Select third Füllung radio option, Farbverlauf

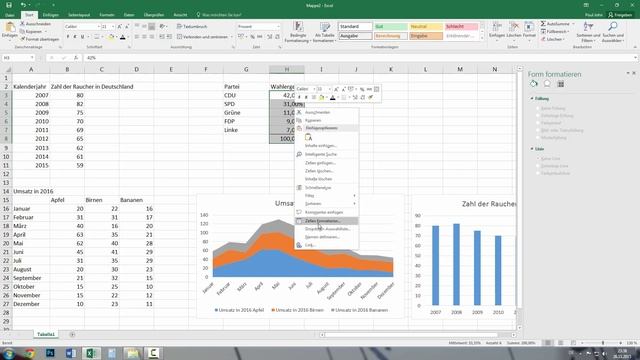pos(538,123)
